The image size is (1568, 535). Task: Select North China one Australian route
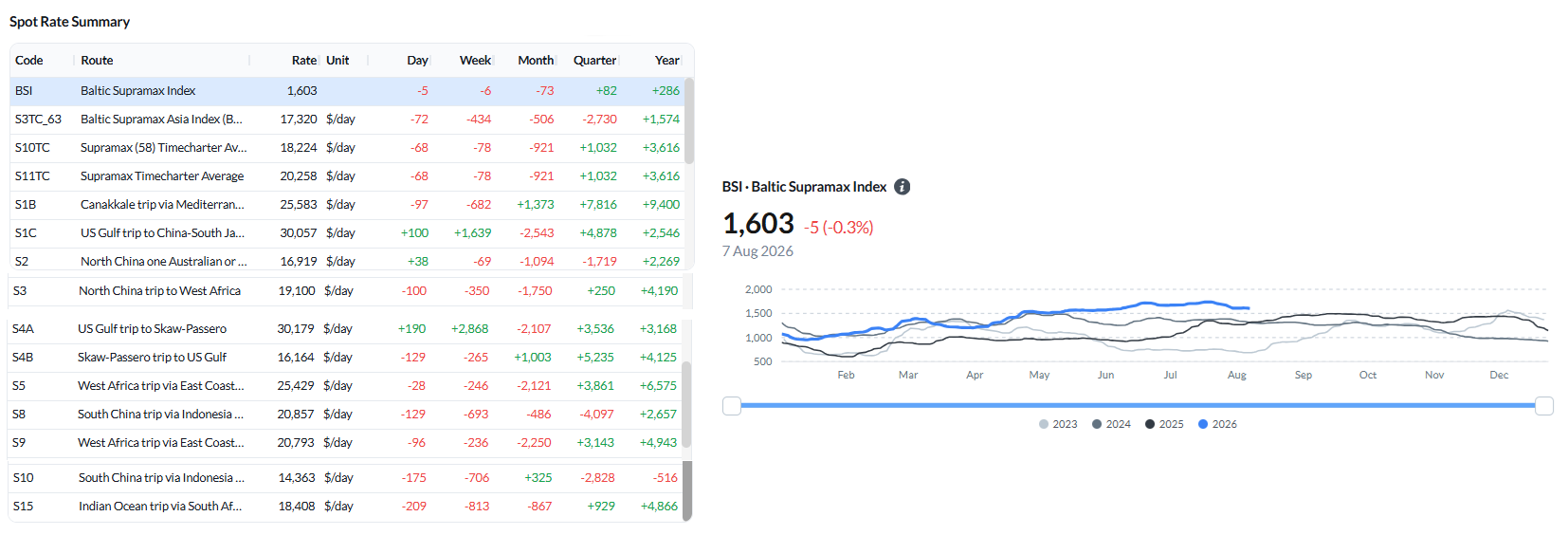164,262
